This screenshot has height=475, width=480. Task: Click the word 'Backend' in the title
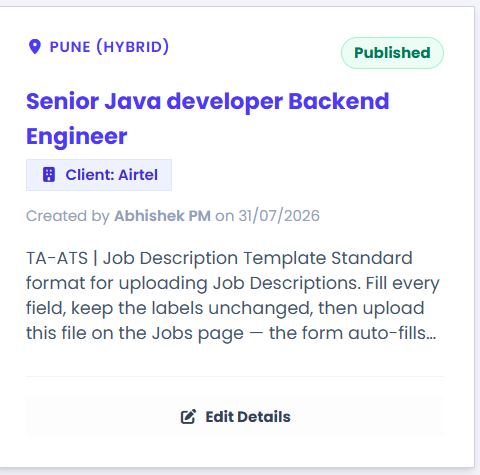pyautogui.click(x=339, y=101)
